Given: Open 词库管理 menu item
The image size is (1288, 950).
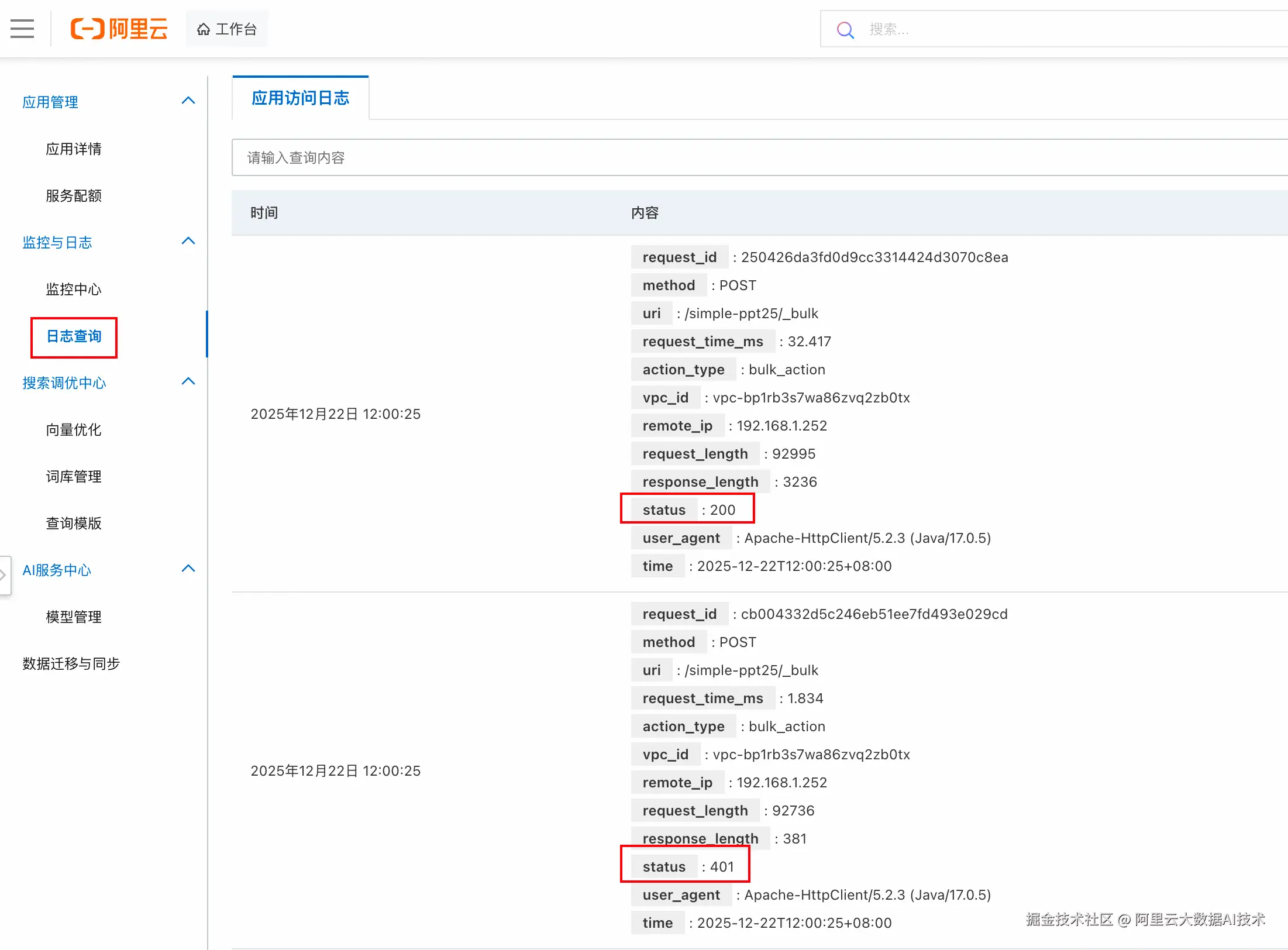Looking at the screenshot, I should point(74,477).
